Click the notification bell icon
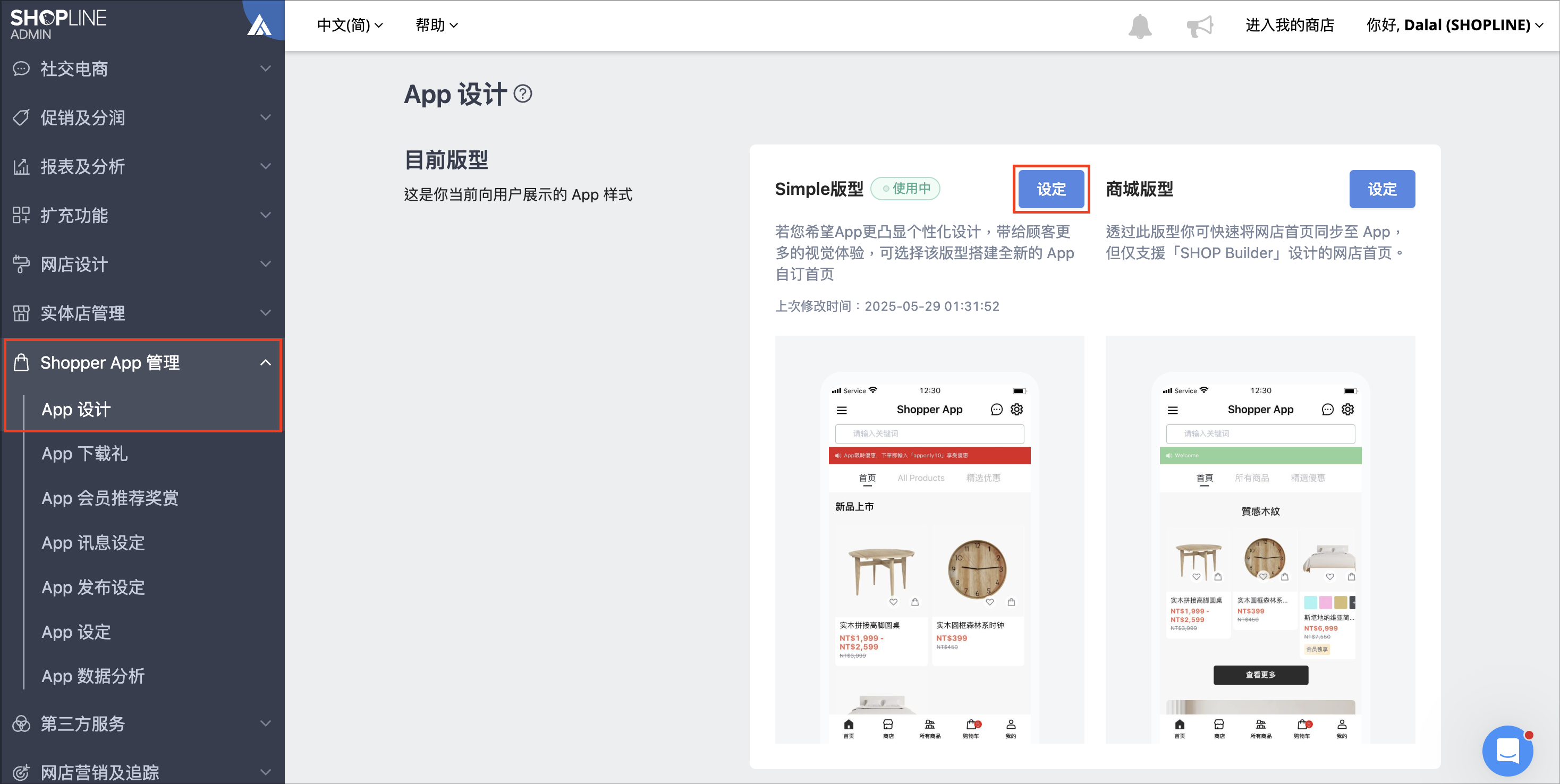This screenshot has width=1560, height=784. pyautogui.click(x=1139, y=26)
